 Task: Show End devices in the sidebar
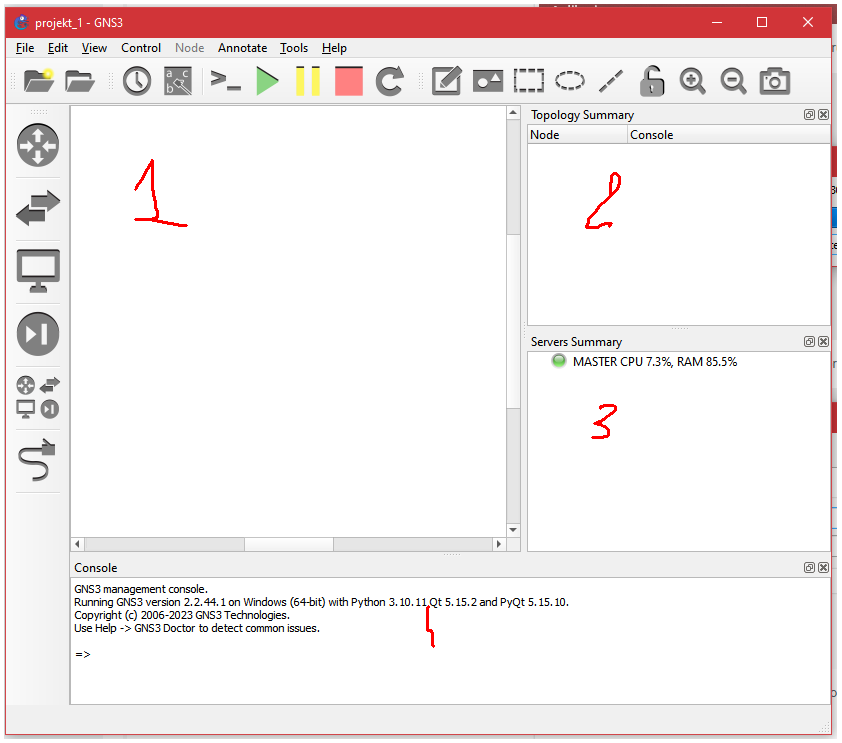[38, 271]
